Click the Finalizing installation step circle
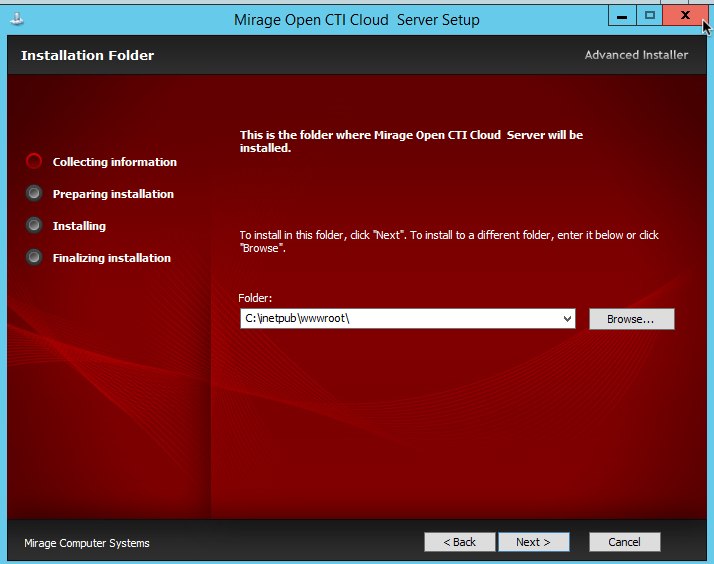This screenshot has width=714, height=564. (x=34, y=257)
